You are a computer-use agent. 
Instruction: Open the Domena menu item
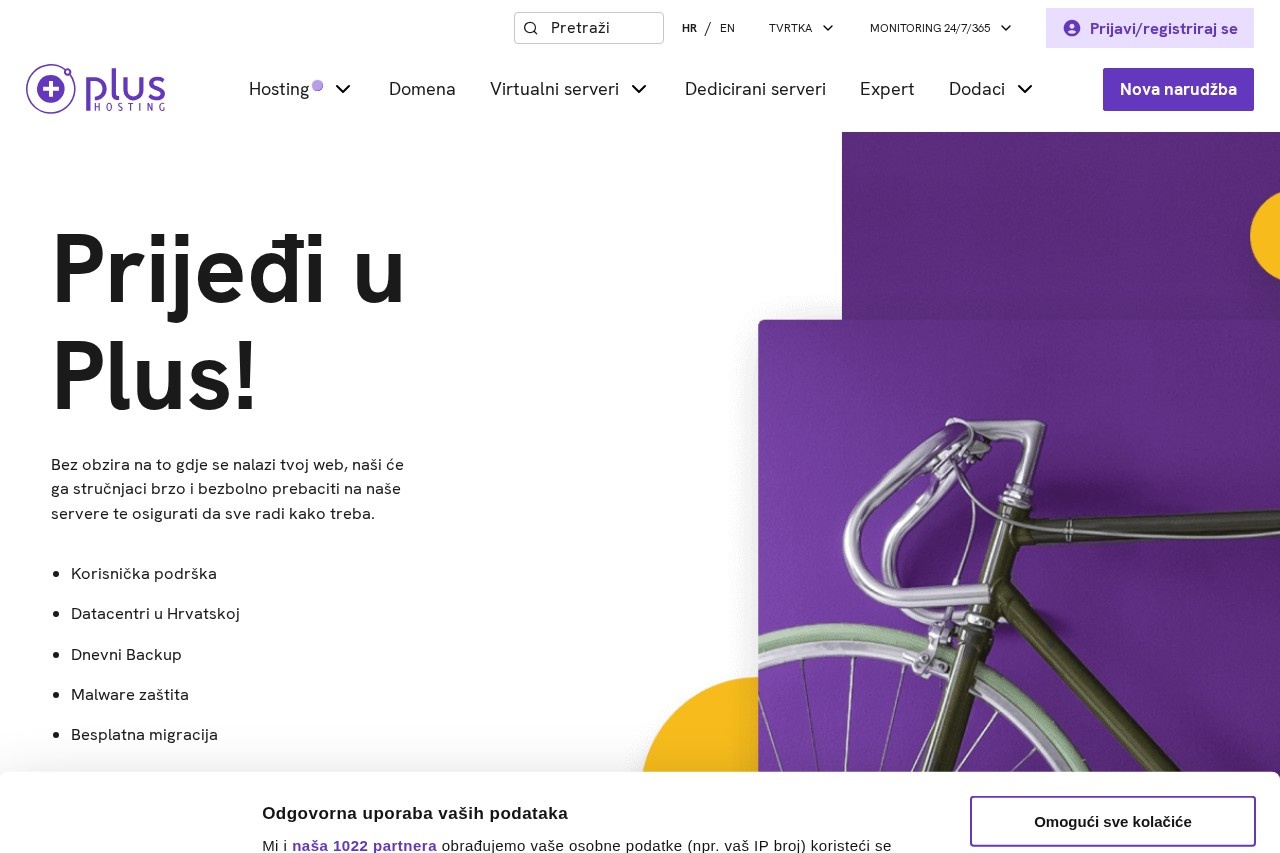tap(422, 89)
